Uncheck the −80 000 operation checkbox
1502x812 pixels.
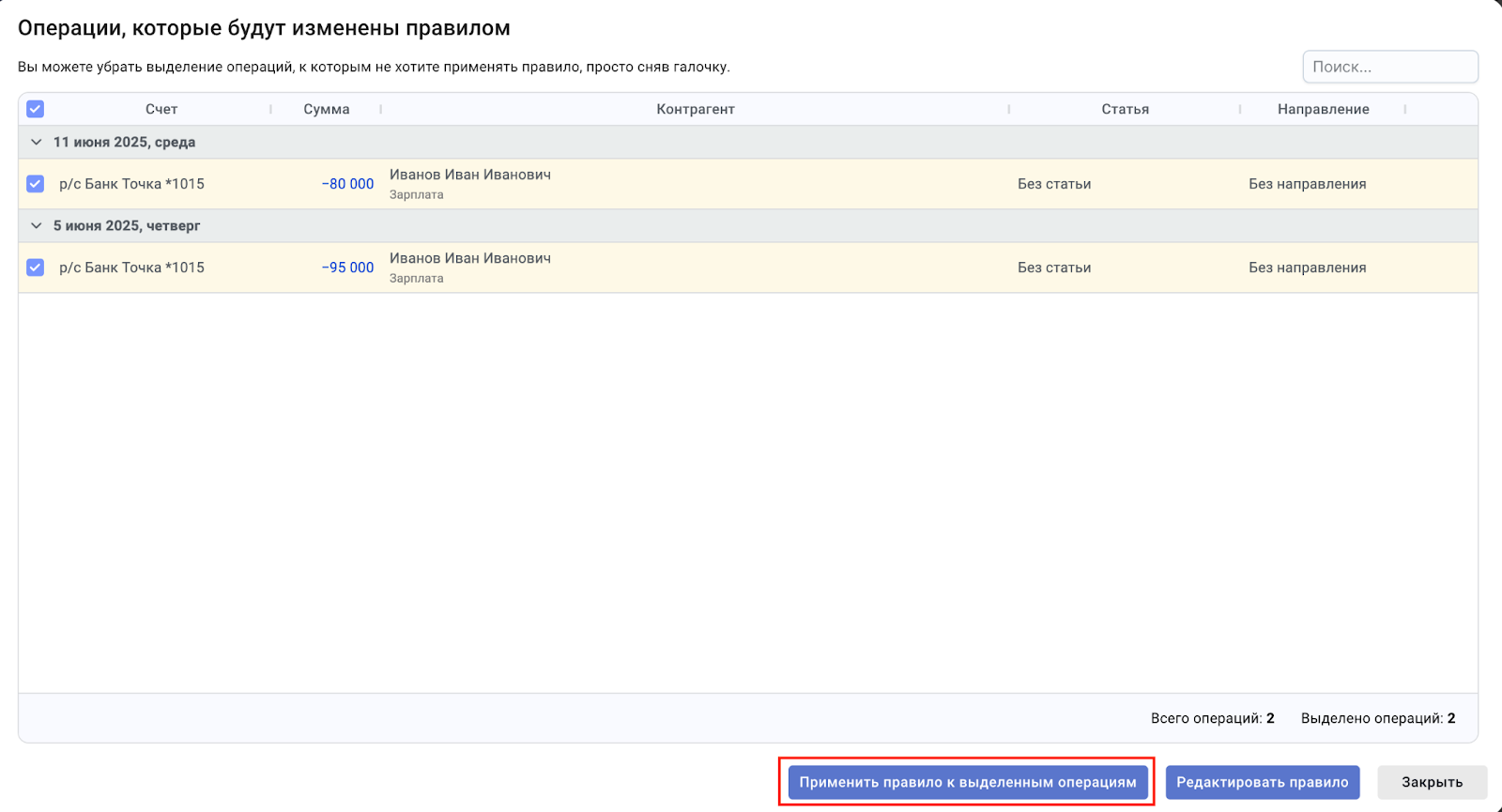coord(35,184)
